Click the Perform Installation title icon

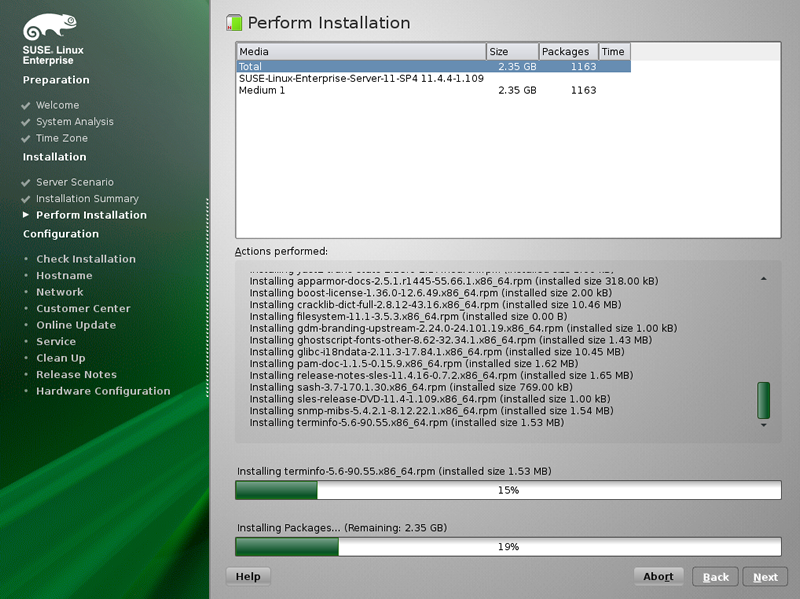click(x=234, y=22)
